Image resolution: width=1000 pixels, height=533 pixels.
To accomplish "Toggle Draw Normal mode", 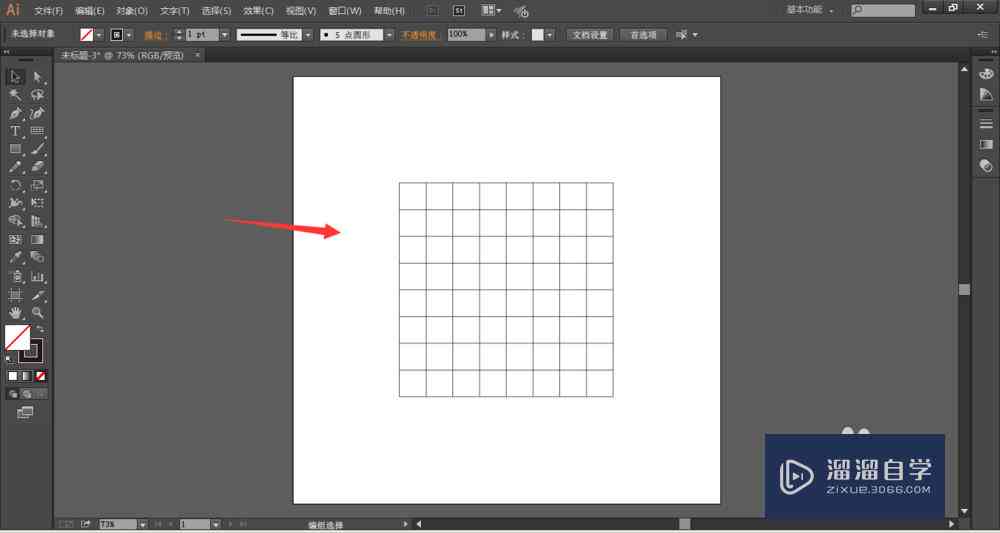I will pyautogui.click(x=13, y=395).
